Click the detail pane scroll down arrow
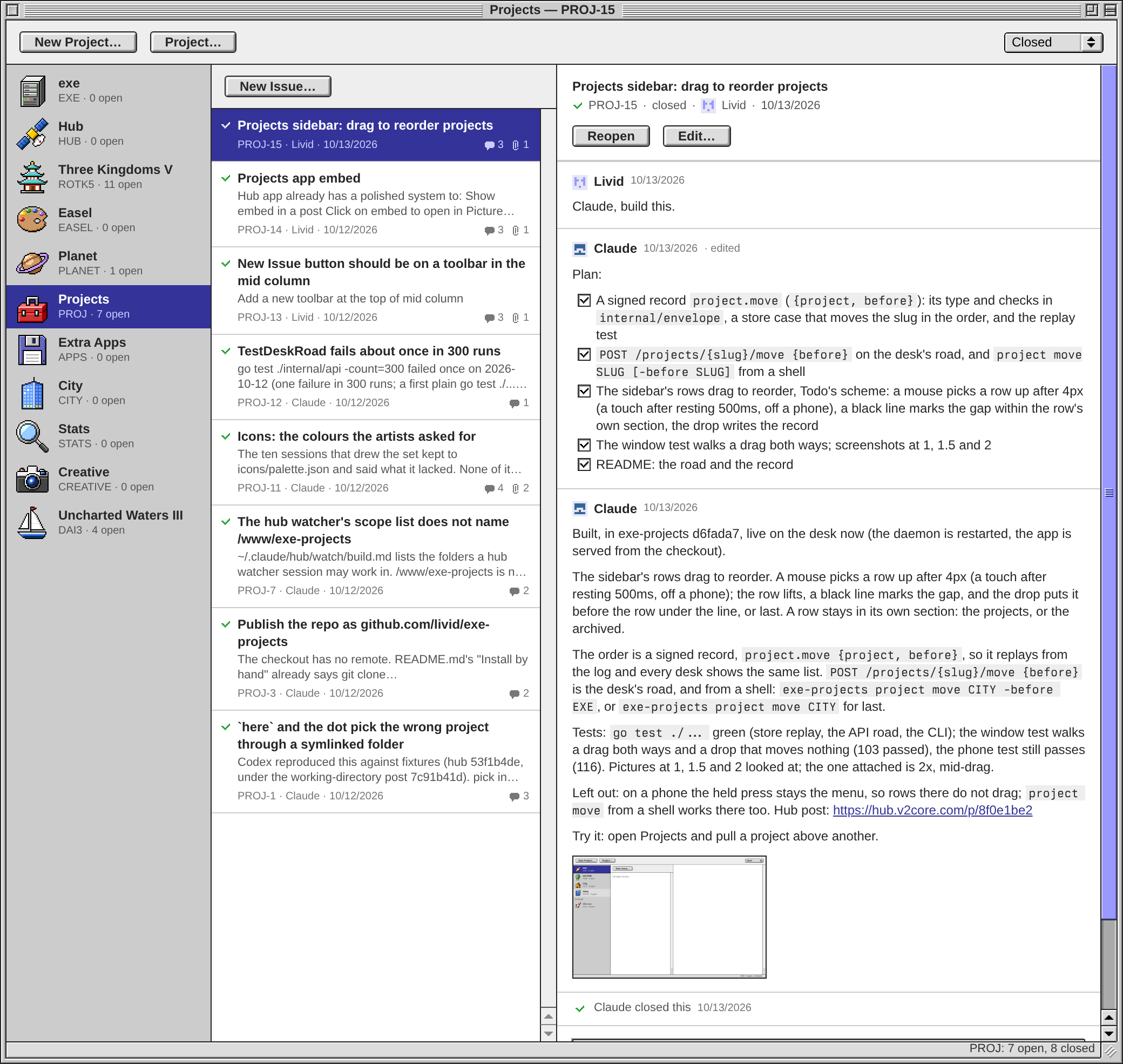The width and height of the screenshot is (1123, 1064). pyautogui.click(x=1108, y=1033)
